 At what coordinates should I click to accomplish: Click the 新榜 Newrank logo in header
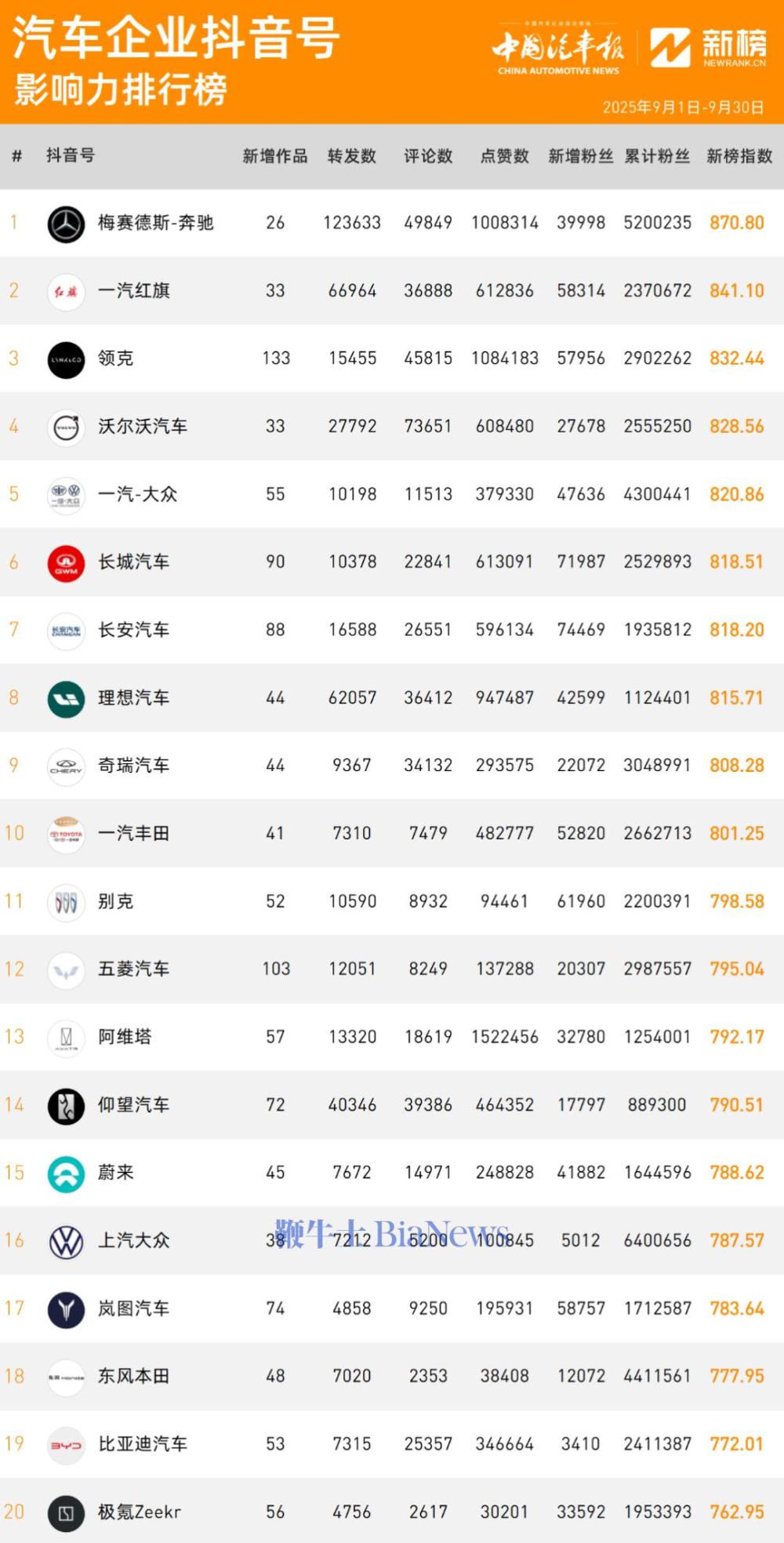pyautogui.click(x=709, y=47)
